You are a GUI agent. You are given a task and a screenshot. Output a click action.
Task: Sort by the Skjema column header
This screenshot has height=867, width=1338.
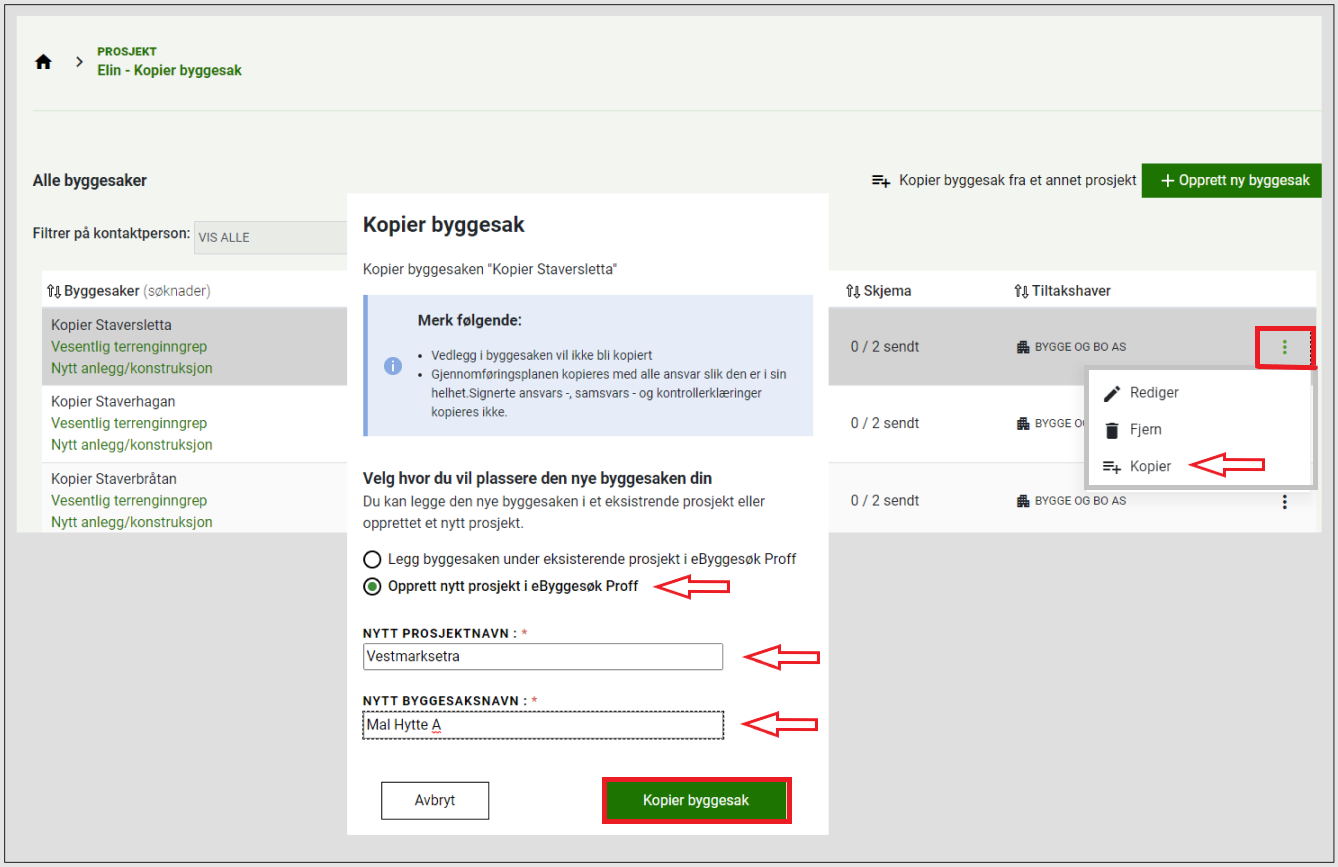(x=878, y=291)
